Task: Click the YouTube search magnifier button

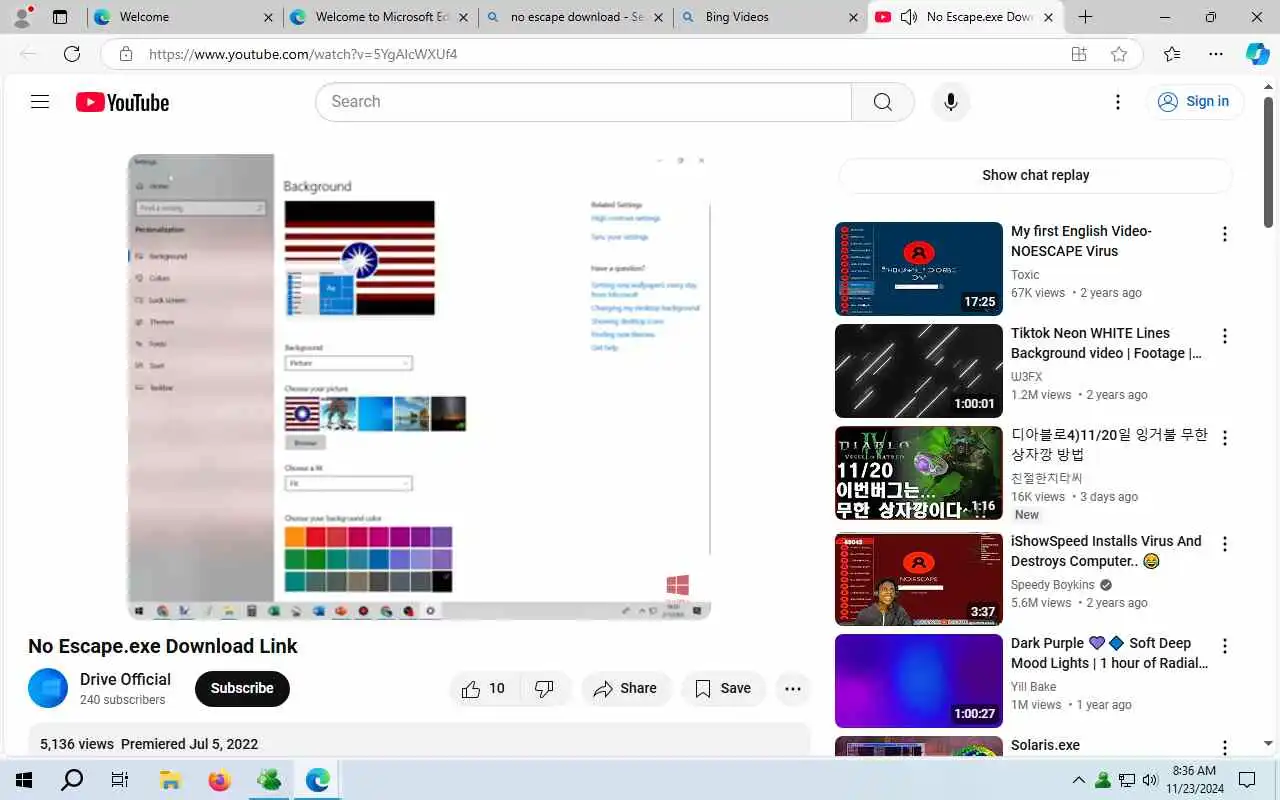Action: 882,102
